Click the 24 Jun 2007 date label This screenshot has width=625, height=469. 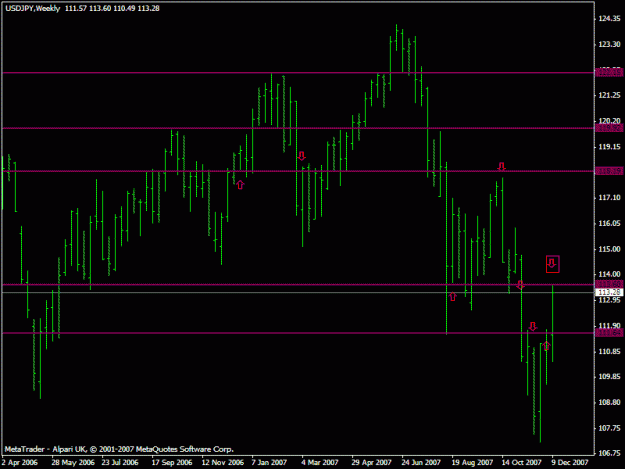(421, 463)
